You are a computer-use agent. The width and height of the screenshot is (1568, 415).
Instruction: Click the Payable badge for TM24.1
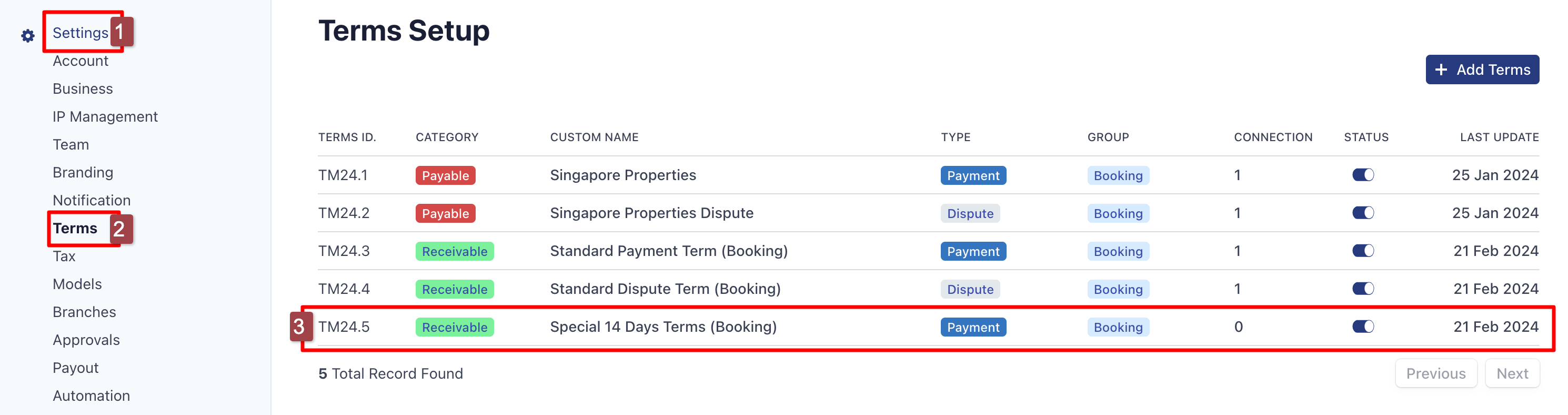[445, 175]
